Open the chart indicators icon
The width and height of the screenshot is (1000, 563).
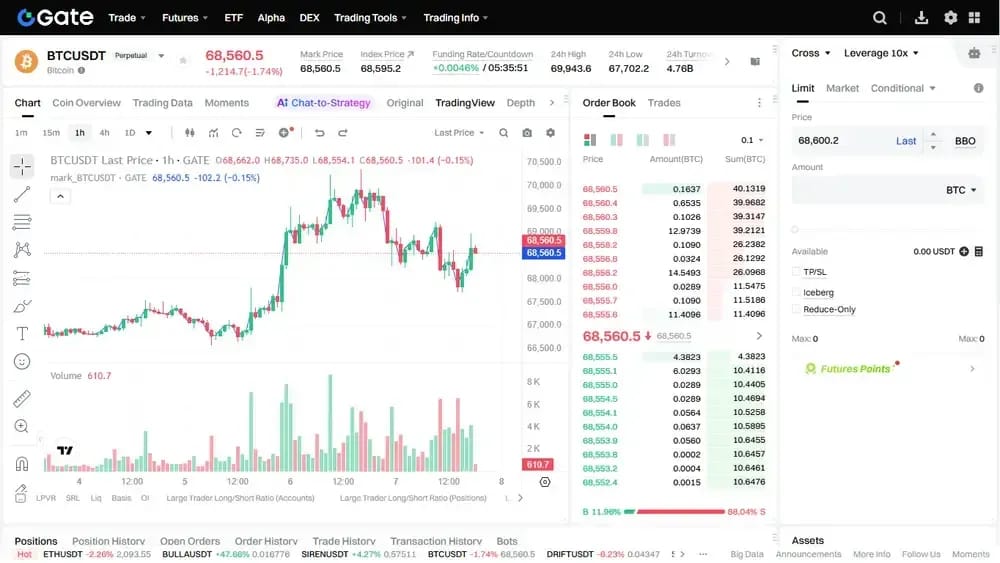pos(213,133)
